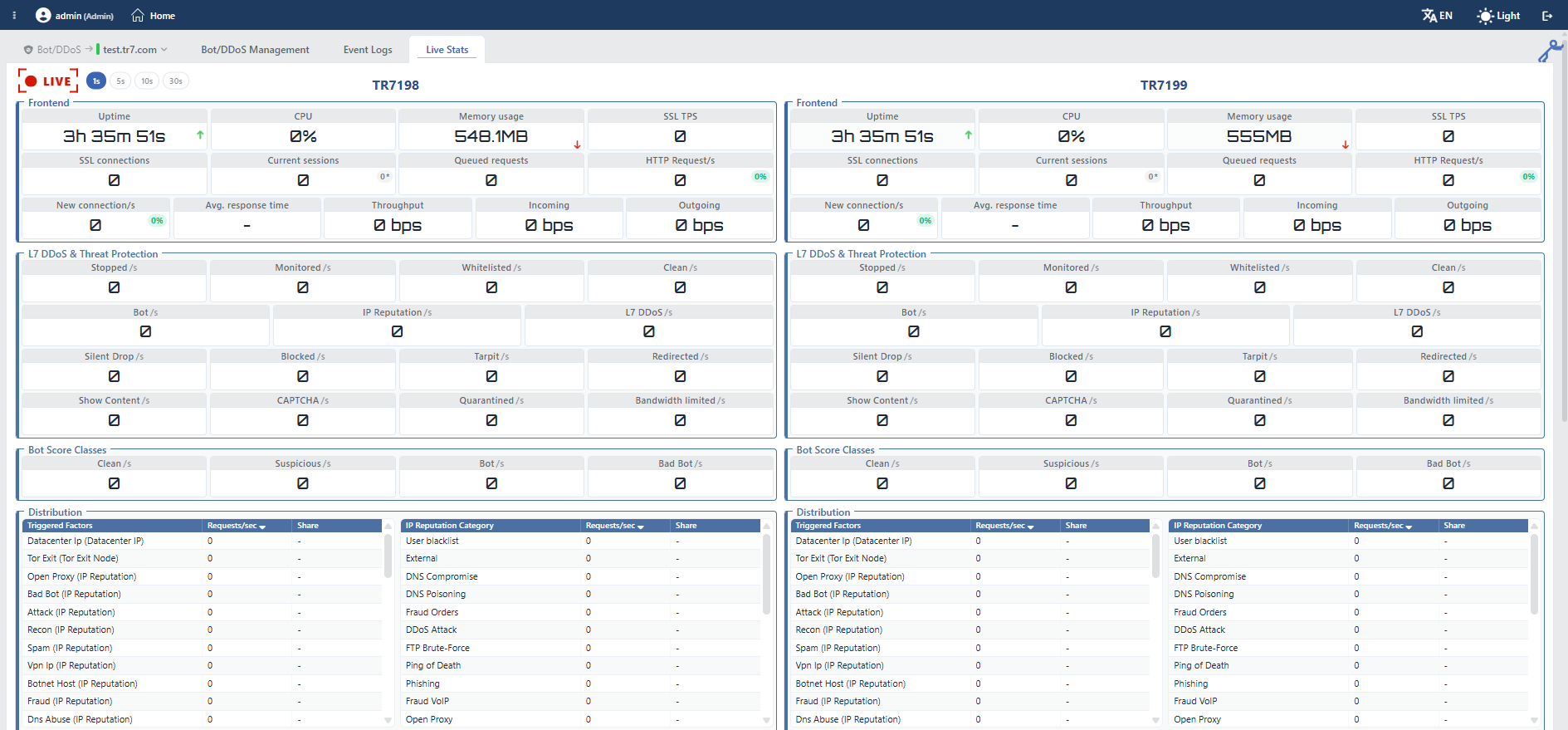The height and width of the screenshot is (730, 1568).
Task: Click TR7199 Memory usage red down arrow
Action: click(x=1346, y=145)
